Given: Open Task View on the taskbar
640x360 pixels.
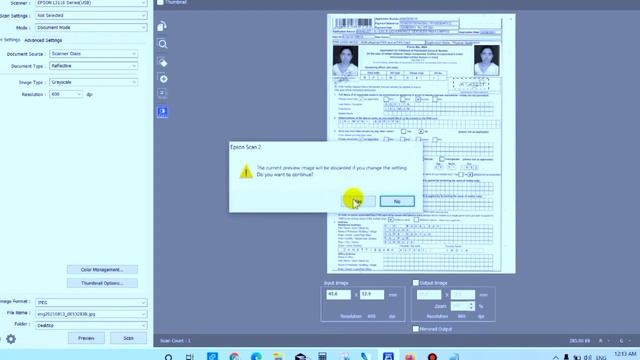Looking at the screenshot, I should 189,356.
